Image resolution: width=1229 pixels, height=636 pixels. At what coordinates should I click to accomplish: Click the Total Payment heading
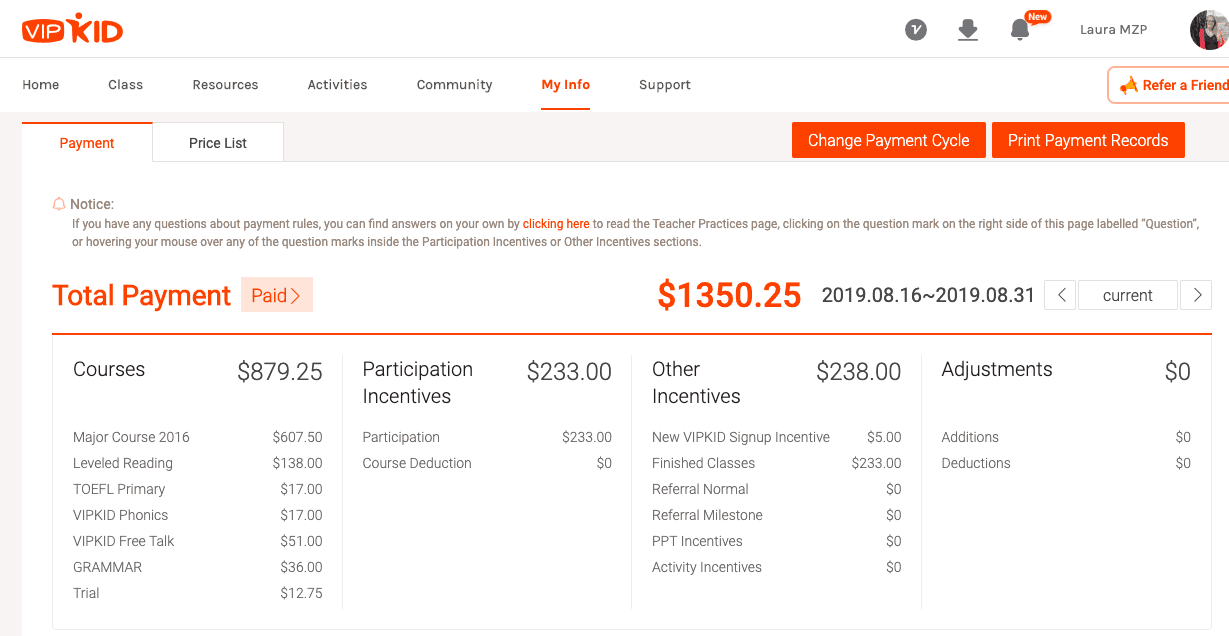[142, 296]
